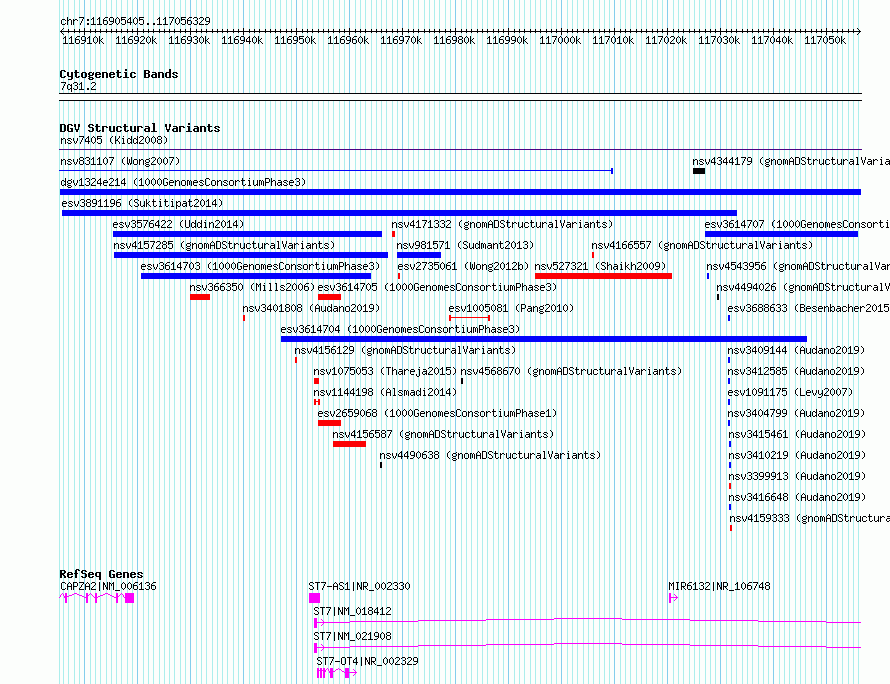Click the blue esv3614707 variant bar
Screen dimensions: 890x684
[781, 234]
